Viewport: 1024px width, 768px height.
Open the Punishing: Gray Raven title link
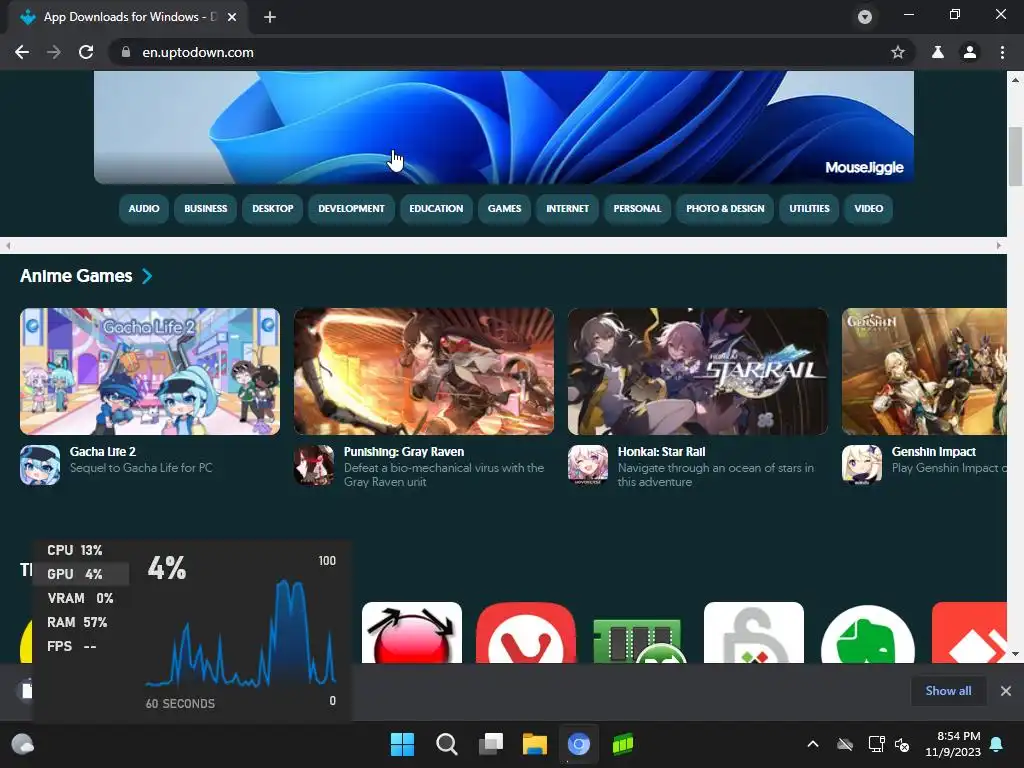[404, 452]
